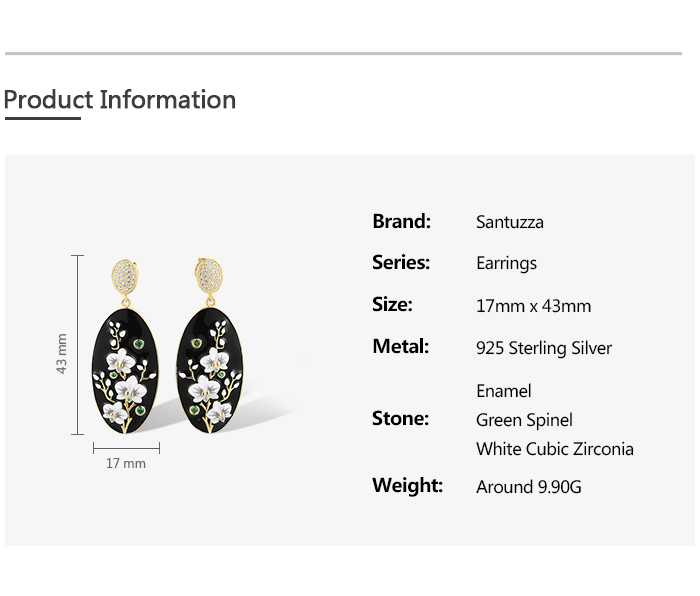Screen dimensions: 700x596
Task: Click the Metal: label
Action: click(400, 346)
